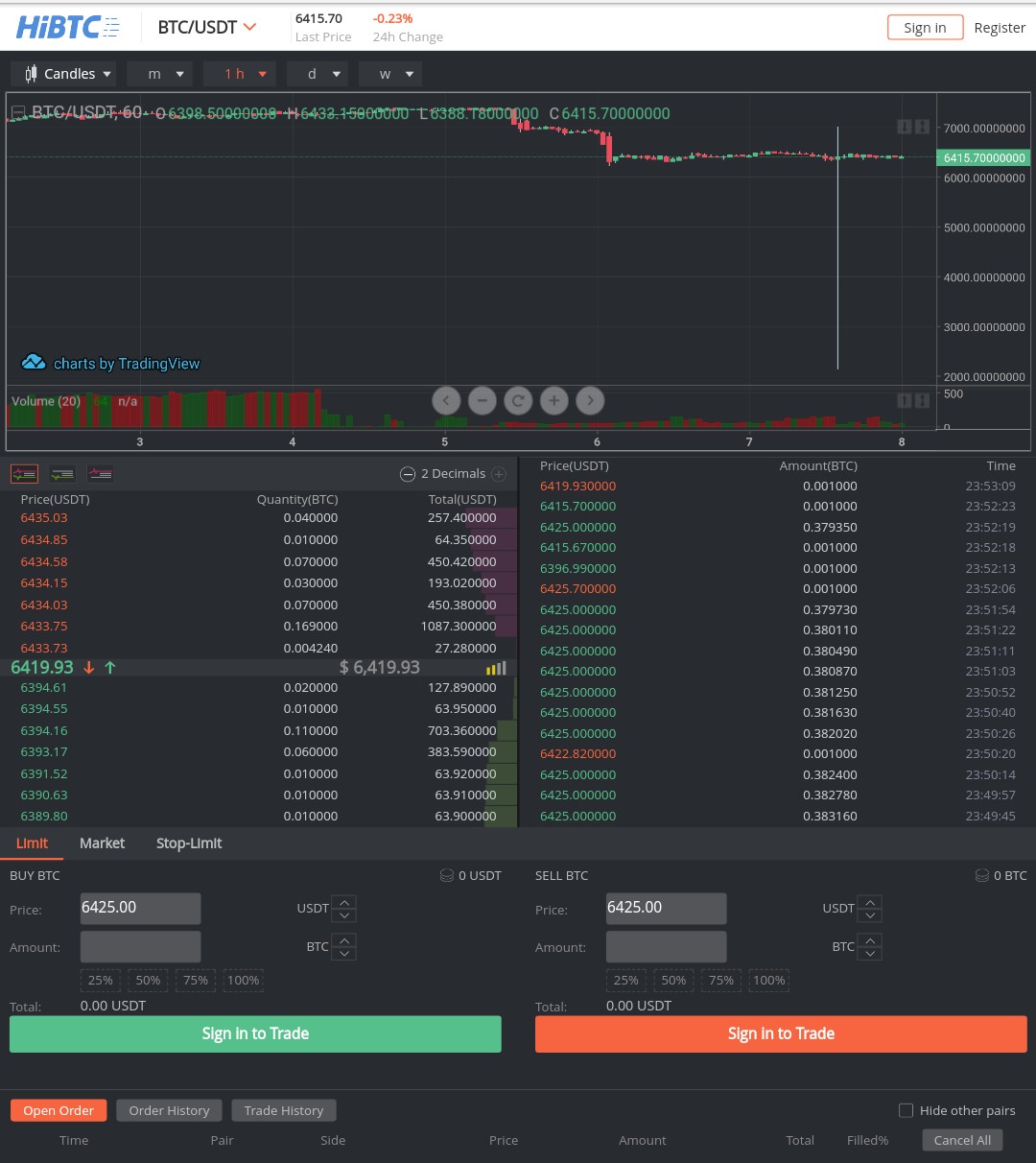The height and width of the screenshot is (1163, 1036).
Task: Zoom in the chart with the plus button
Action: tap(554, 400)
